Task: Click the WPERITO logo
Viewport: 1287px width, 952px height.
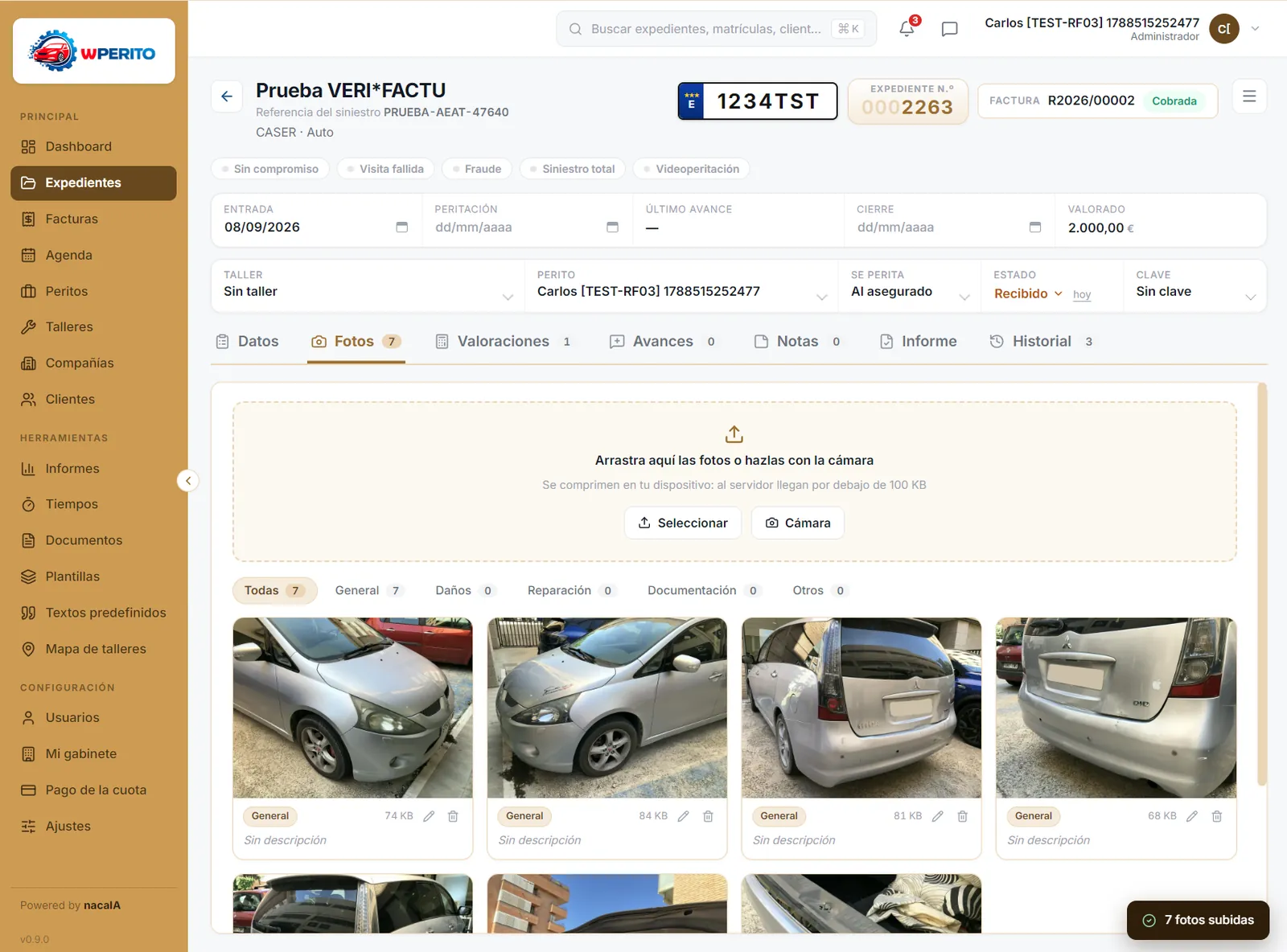Action: (x=94, y=51)
